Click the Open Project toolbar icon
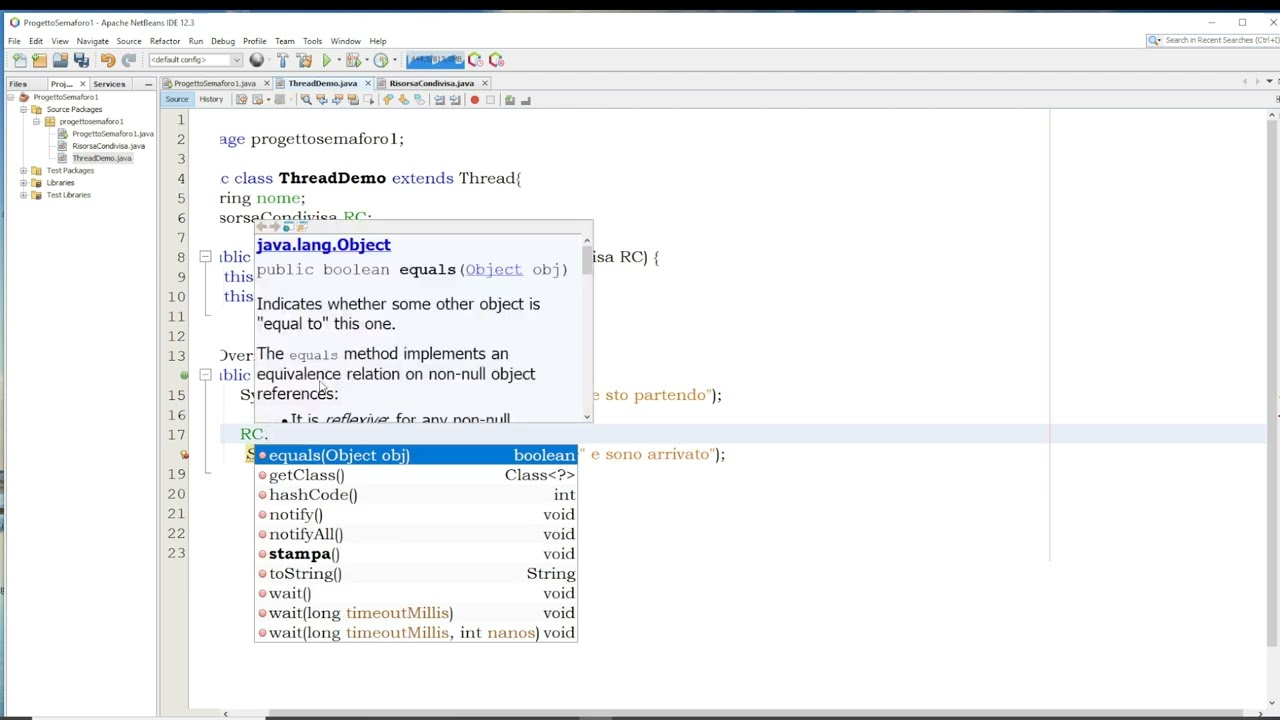 pyautogui.click(x=60, y=60)
